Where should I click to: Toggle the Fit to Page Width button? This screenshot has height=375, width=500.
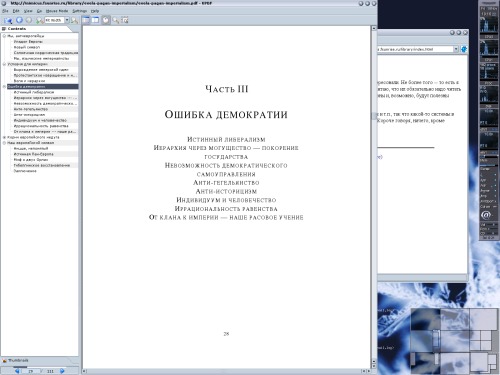[x=86, y=20]
